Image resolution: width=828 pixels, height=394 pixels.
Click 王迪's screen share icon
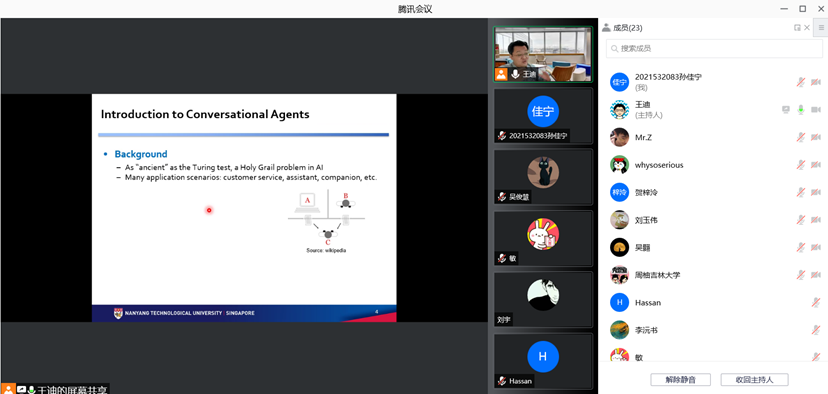(786, 109)
